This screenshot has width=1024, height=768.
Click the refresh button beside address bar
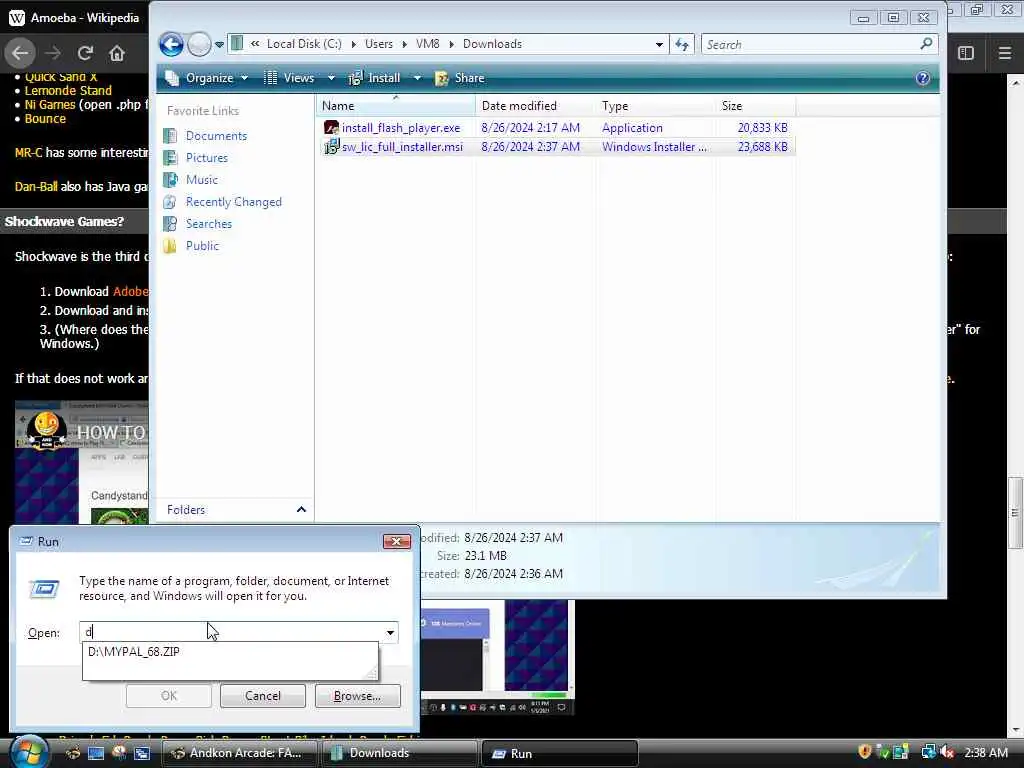[682, 44]
